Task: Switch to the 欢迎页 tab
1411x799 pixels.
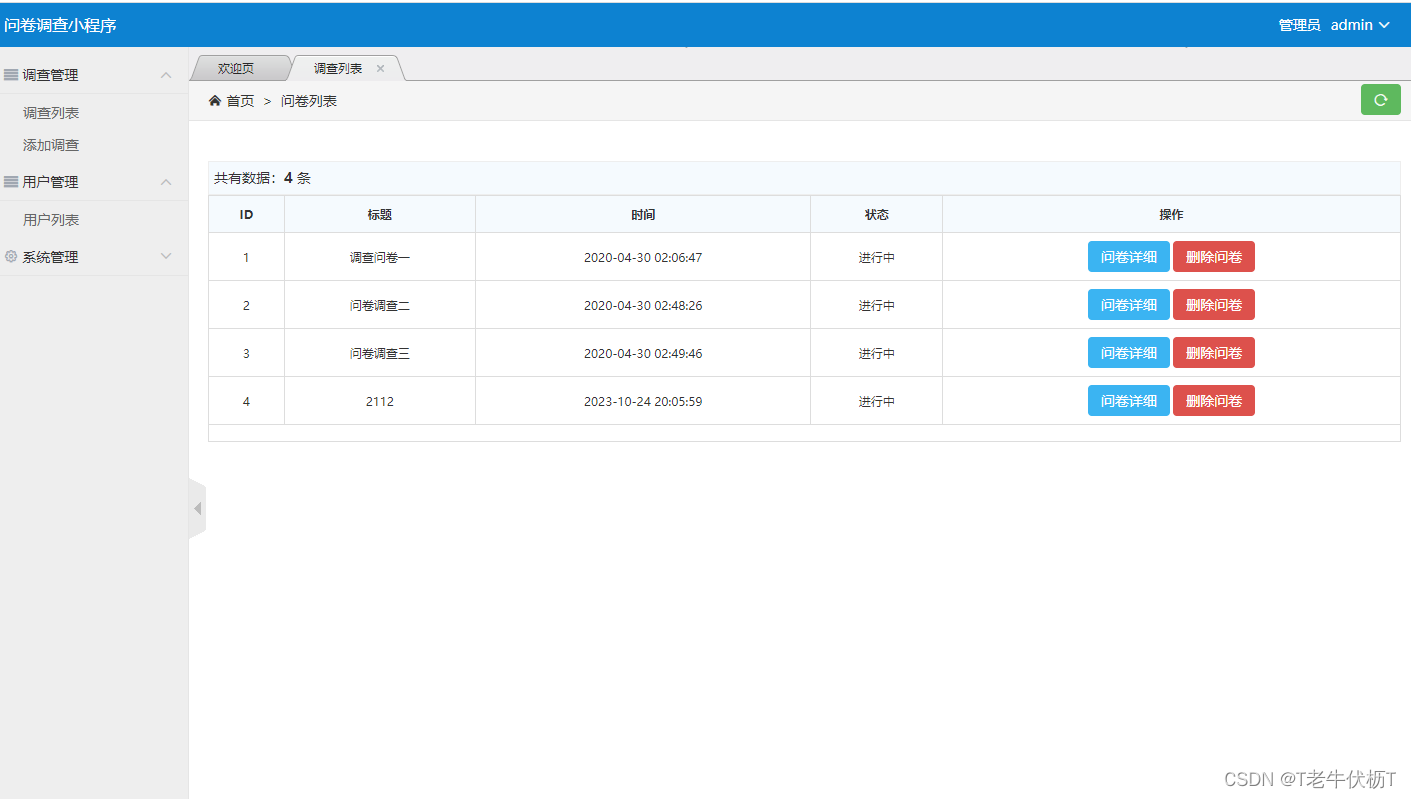Action: click(236, 69)
